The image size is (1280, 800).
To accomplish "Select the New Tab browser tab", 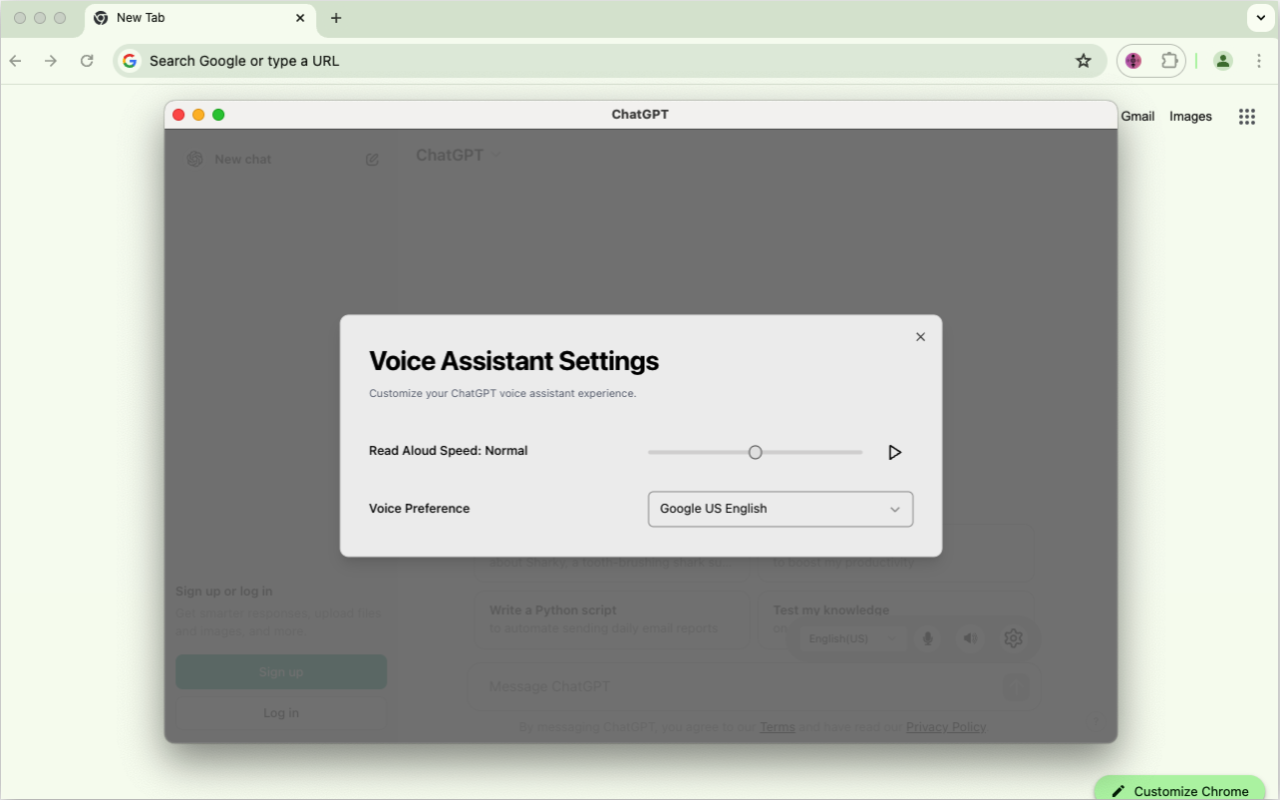I will [200, 18].
